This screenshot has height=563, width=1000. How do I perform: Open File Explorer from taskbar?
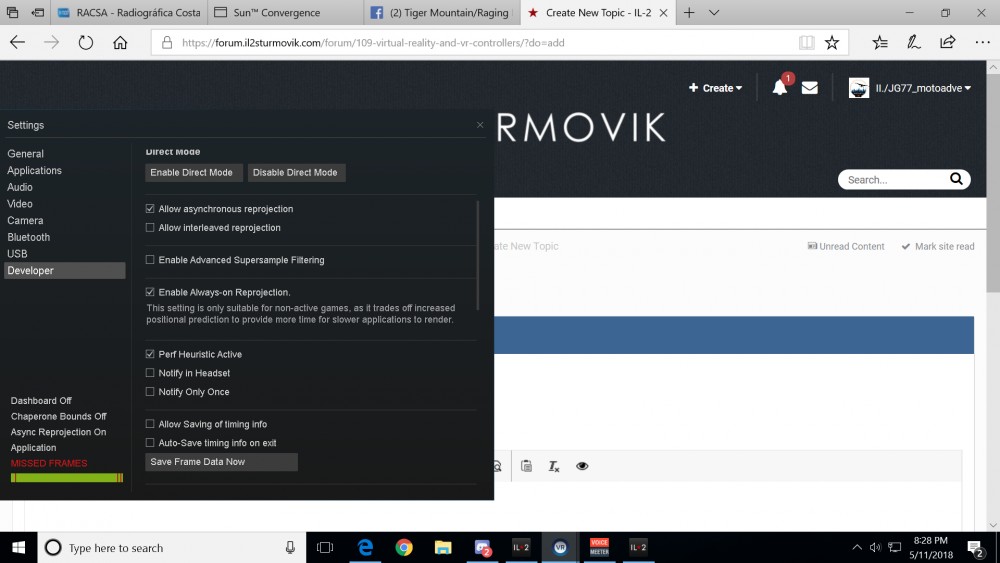443,548
